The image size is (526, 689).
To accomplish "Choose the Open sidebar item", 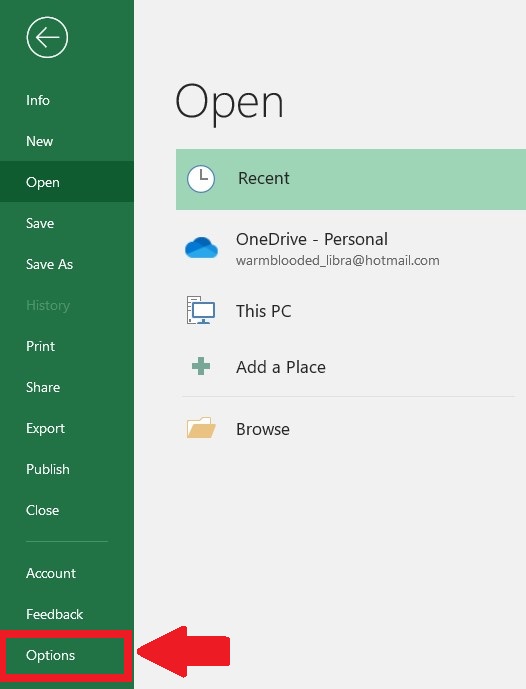I will [x=67, y=182].
